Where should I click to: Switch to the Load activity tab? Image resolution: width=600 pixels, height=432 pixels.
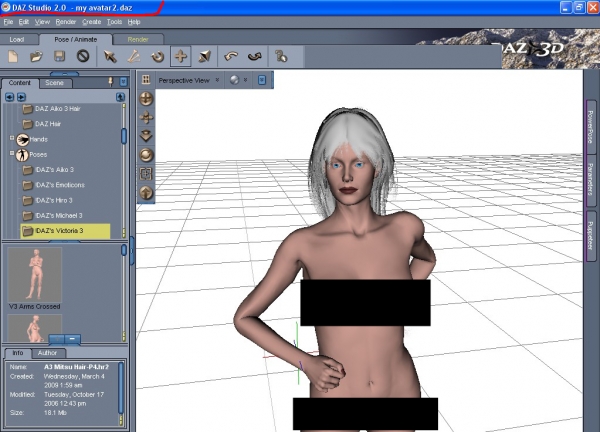click(17, 39)
